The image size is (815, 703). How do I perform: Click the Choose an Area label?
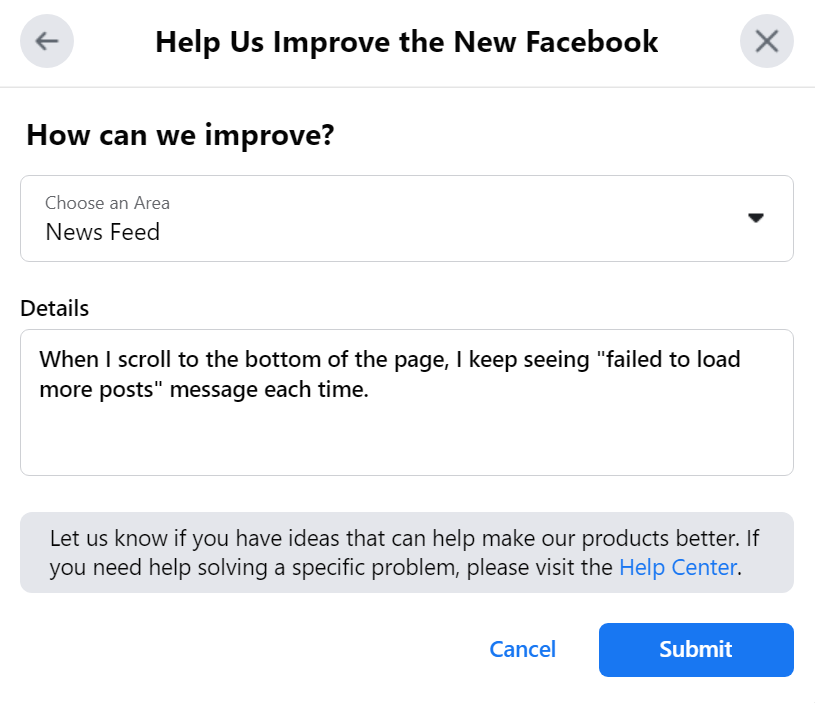(107, 203)
